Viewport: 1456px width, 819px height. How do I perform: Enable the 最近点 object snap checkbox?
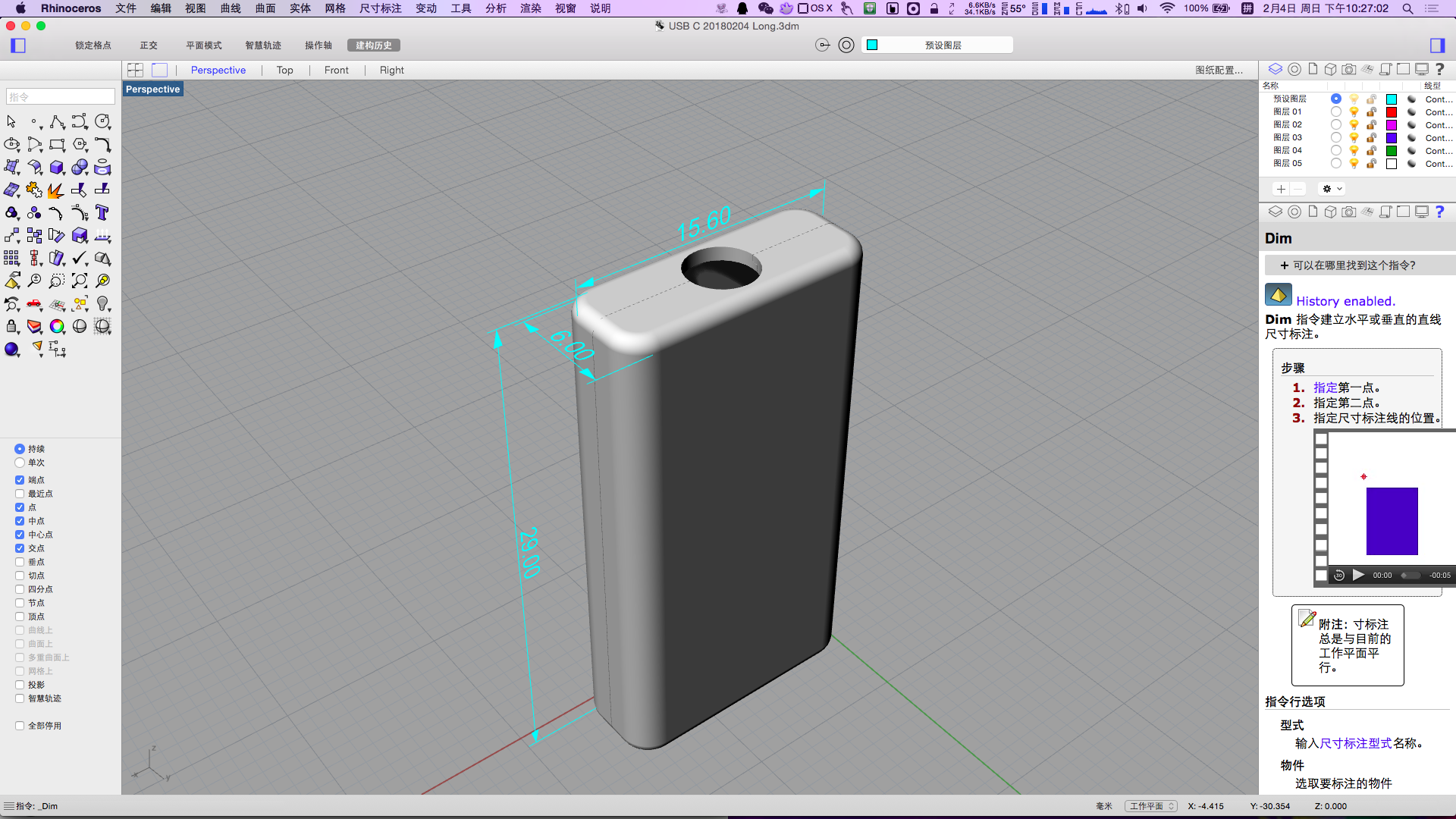point(20,494)
